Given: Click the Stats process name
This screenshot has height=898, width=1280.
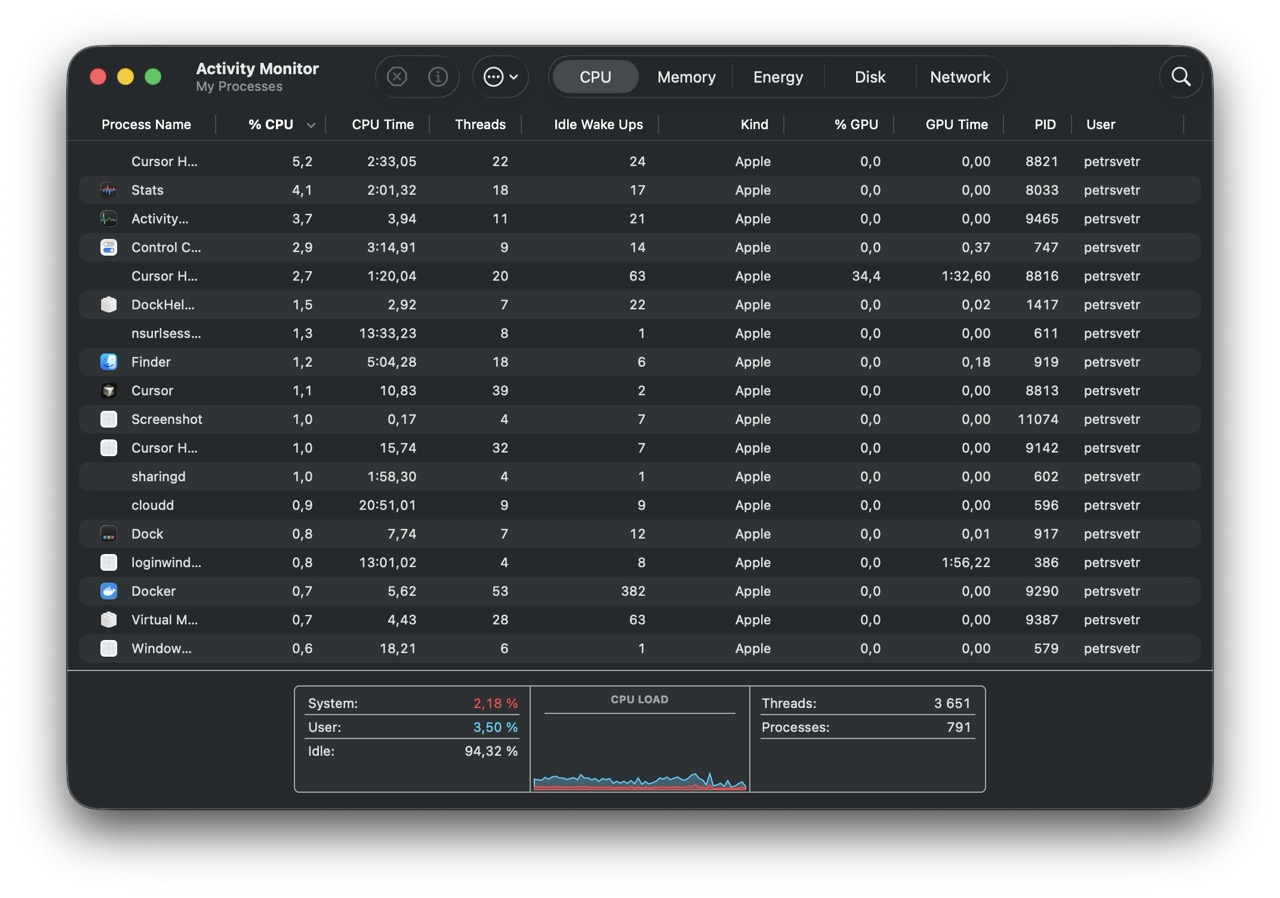Looking at the screenshot, I should [147, 190].
